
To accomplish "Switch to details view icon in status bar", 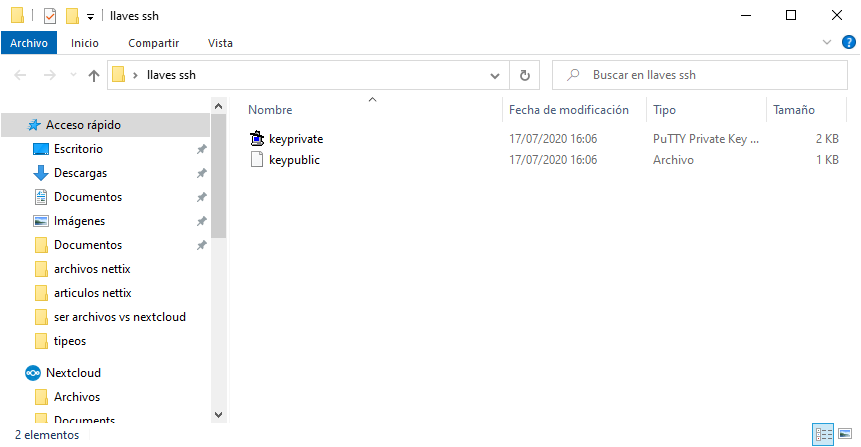I will point(823,434).
